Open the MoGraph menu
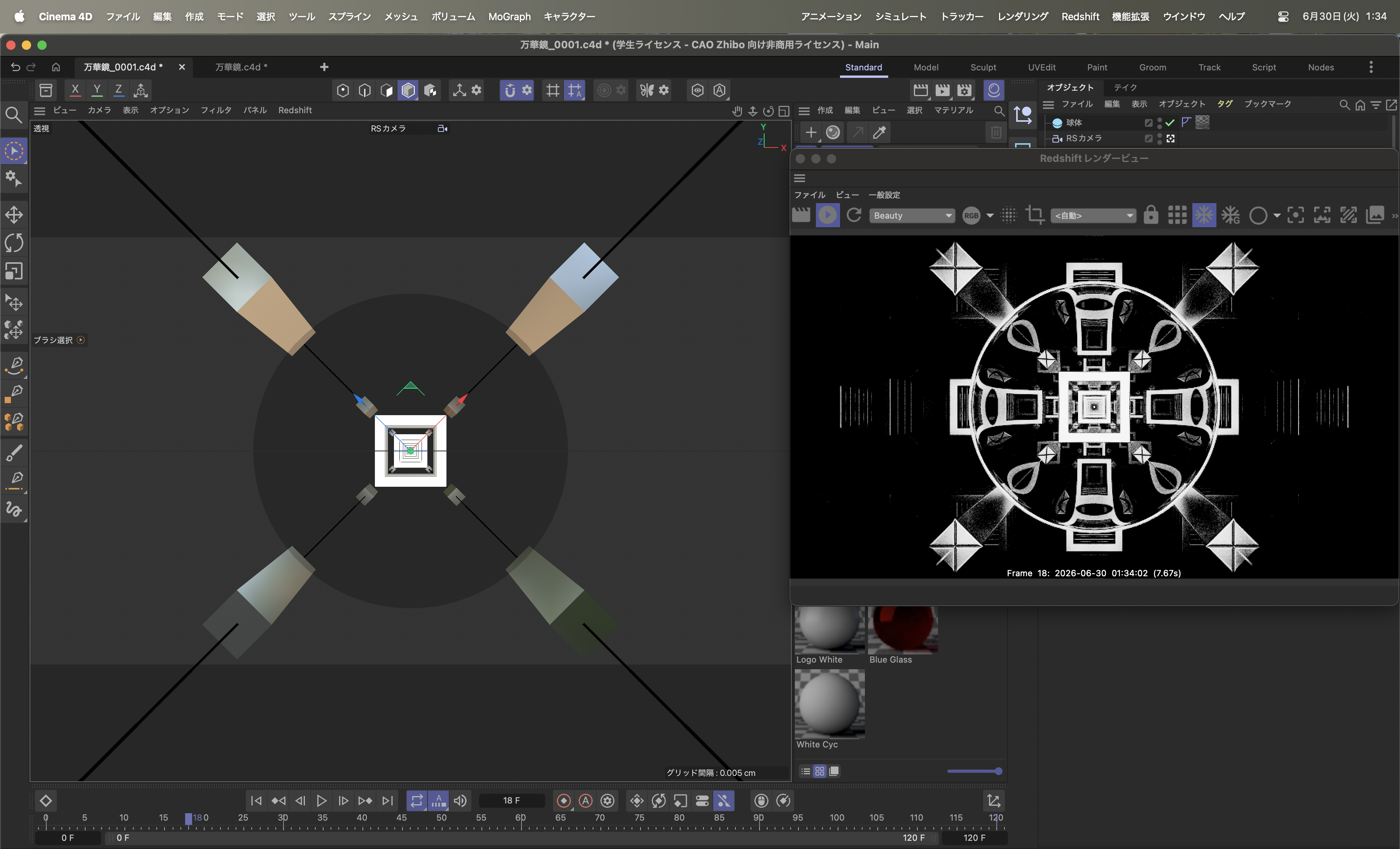 (510, 16)
